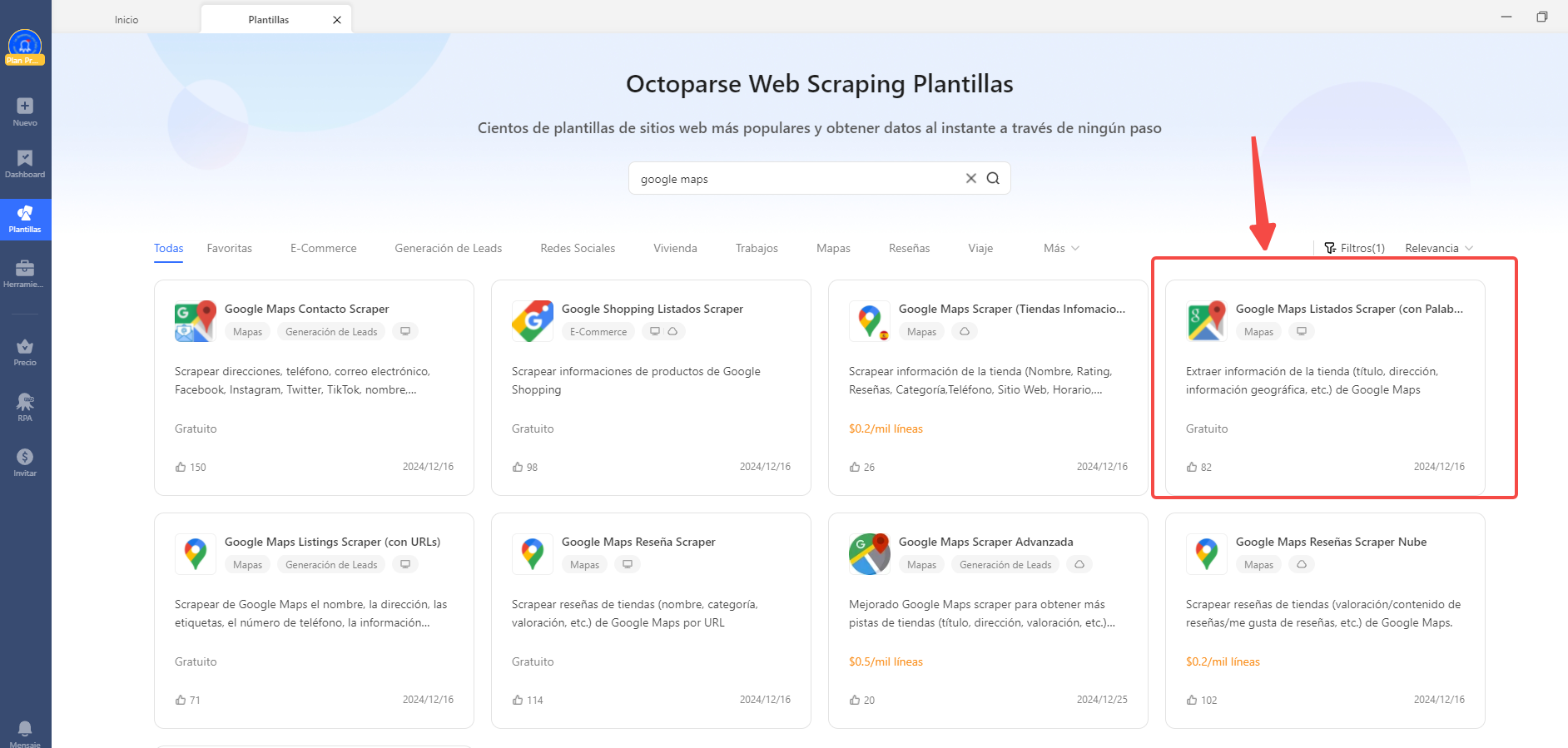Open the Relevancia sort dropdown
The image size is (1568, 748).
pyautogui.click(x=1439, y=248)
